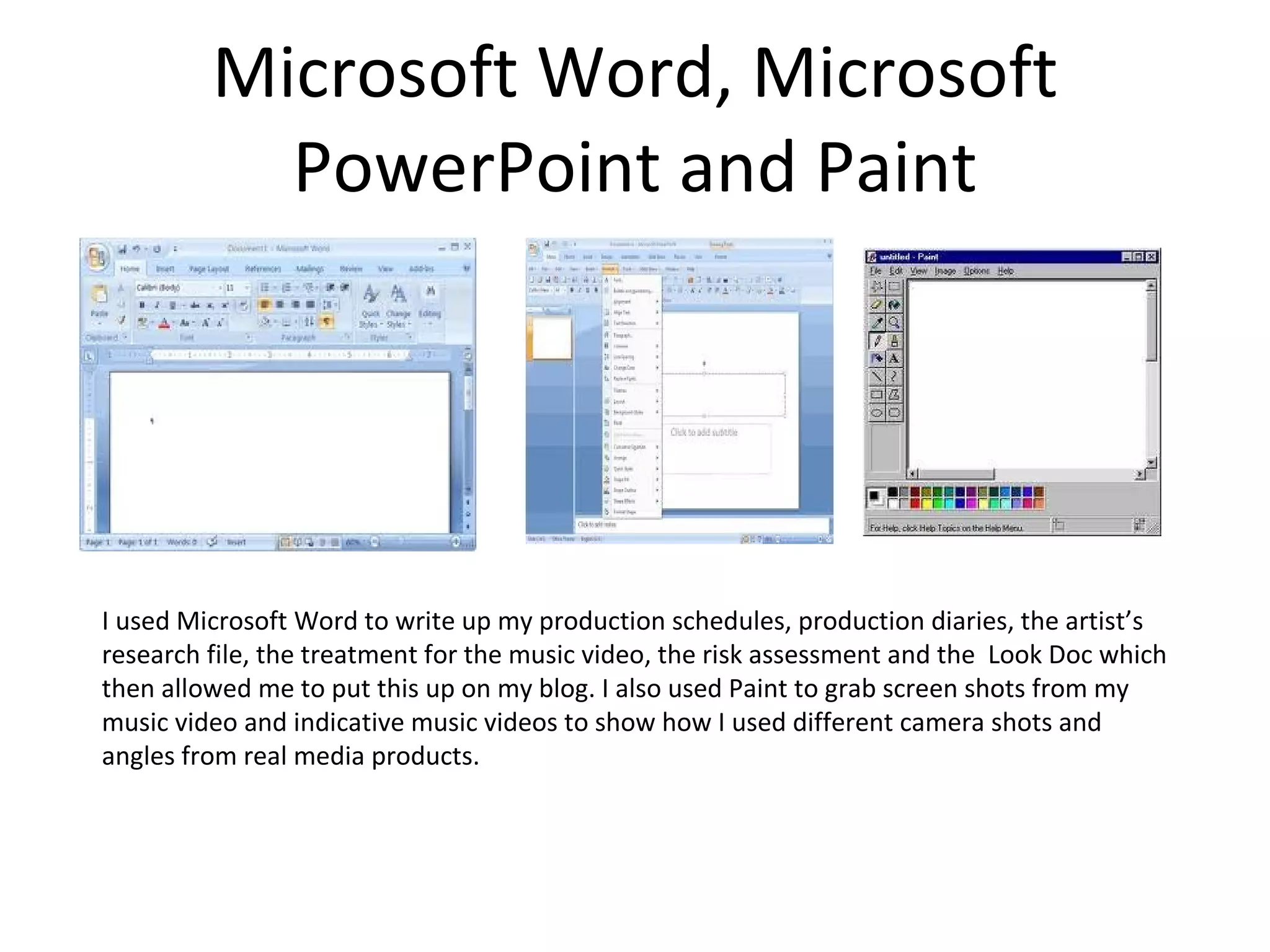Toggle Center alignment in Word
Viewport: 1270px width, 952px height.
[x=280, y=304]
